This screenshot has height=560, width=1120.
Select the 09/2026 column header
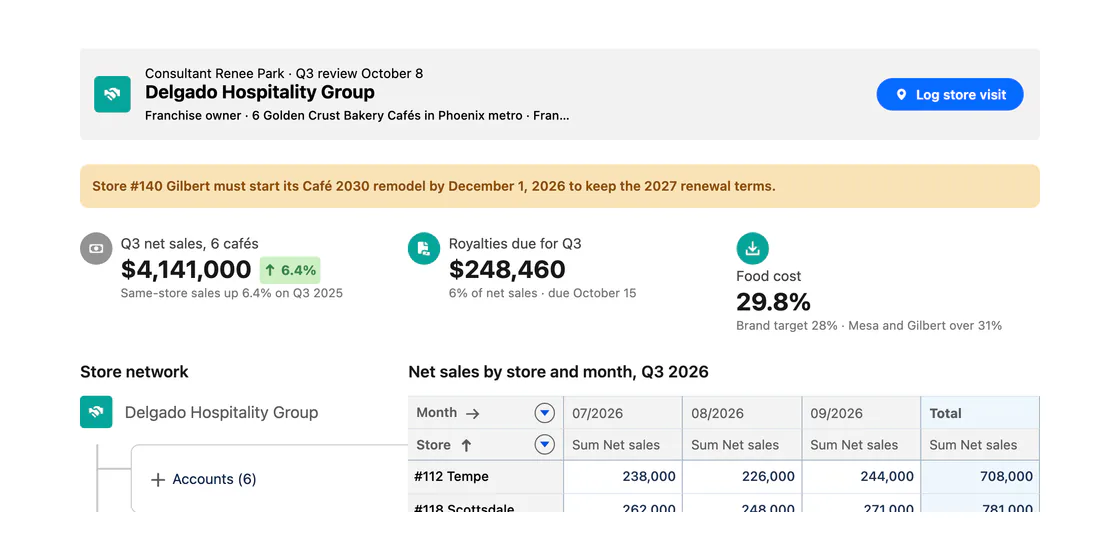click(861, 413)
